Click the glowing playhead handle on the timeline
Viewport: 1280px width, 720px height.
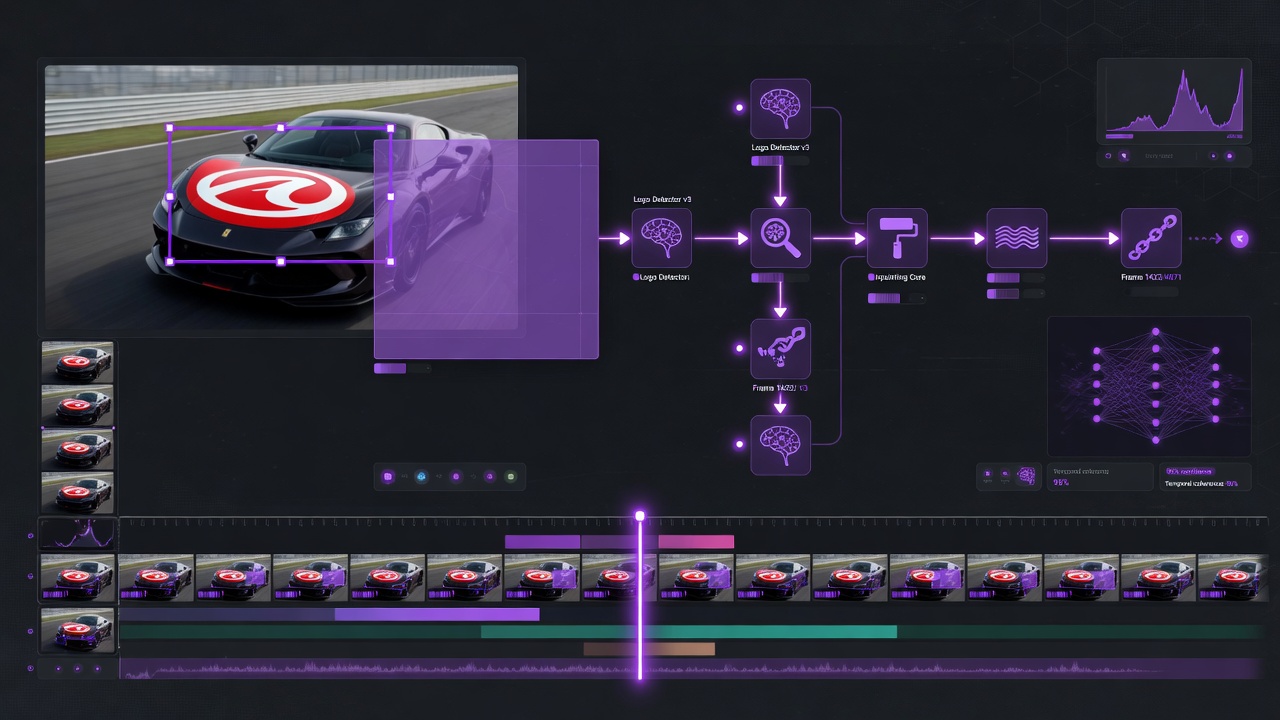[x=640, y=516]
